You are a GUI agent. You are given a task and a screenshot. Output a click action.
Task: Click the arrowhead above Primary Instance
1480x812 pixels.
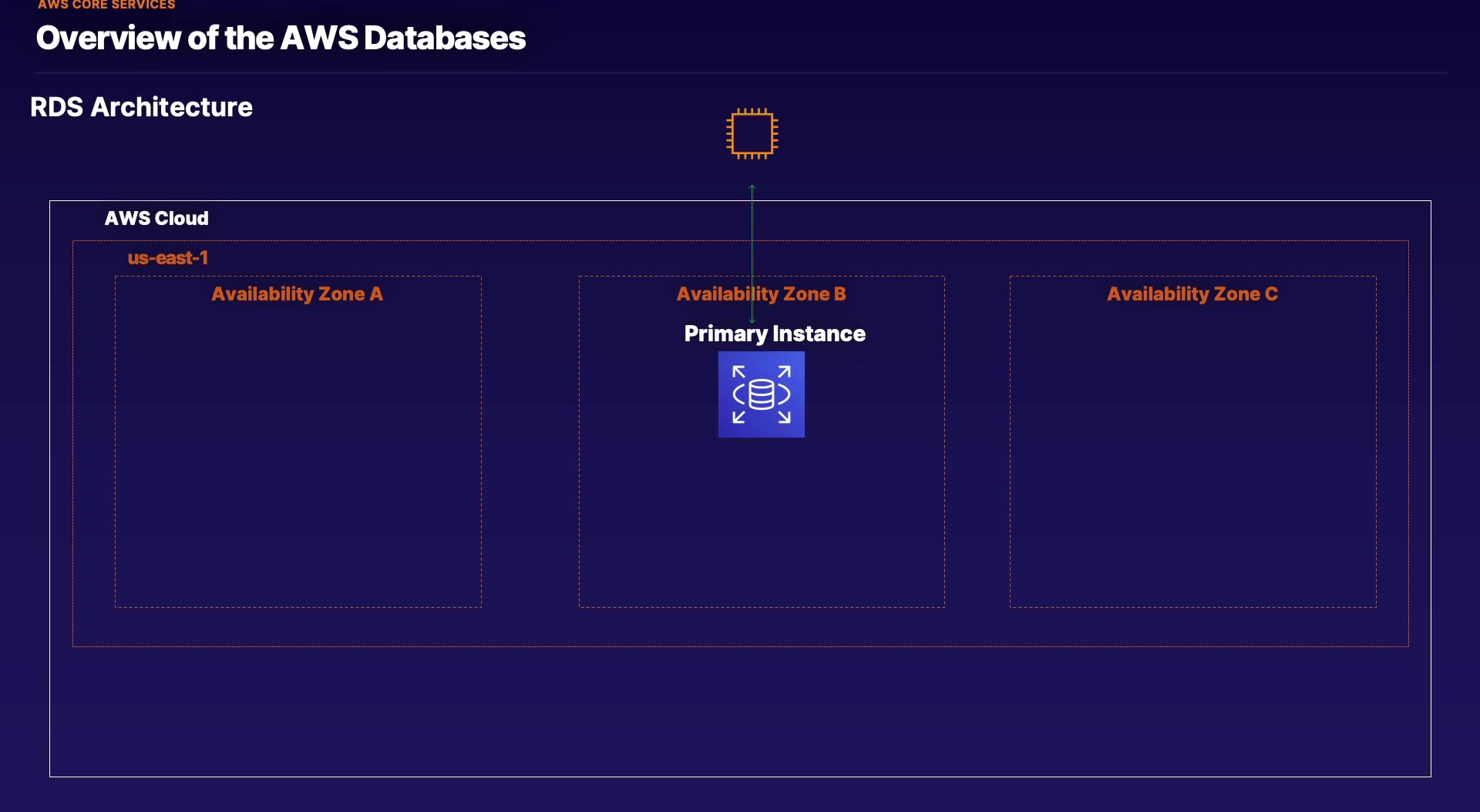point(752,320)
